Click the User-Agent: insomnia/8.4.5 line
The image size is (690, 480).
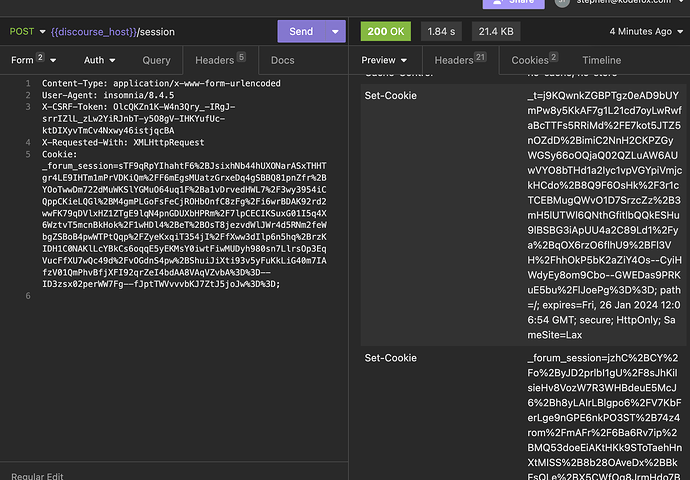(108, 95)
